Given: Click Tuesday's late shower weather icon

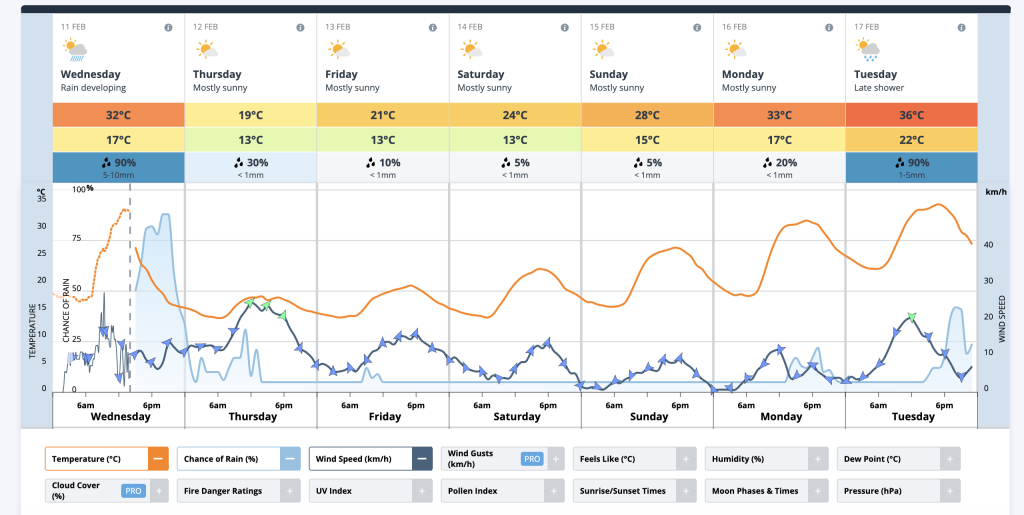Looking at the screenshot, I should tap(867, 49).
